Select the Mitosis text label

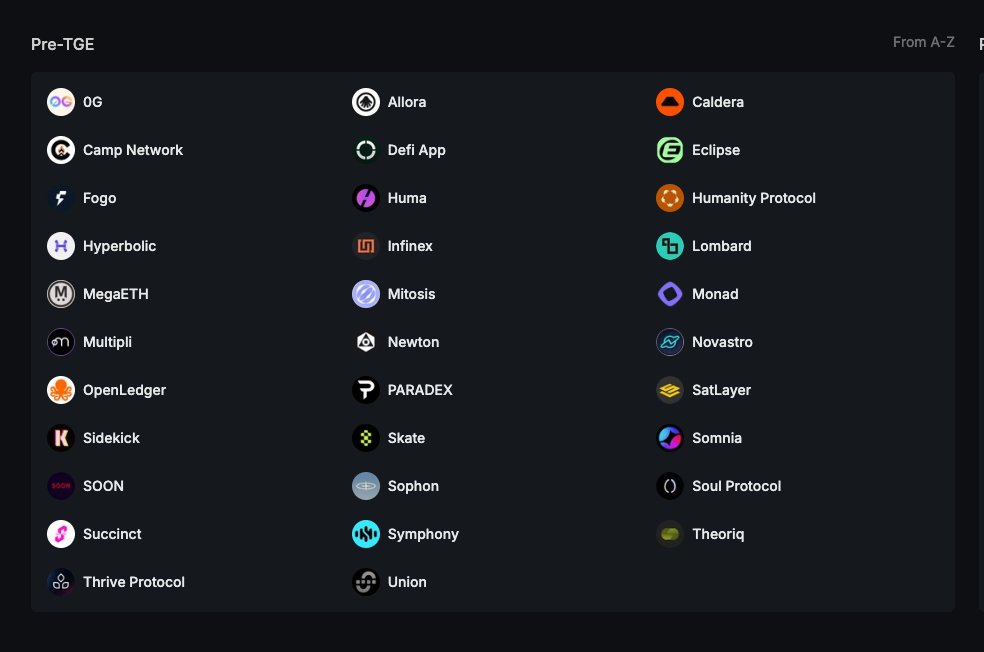(411, 294)
